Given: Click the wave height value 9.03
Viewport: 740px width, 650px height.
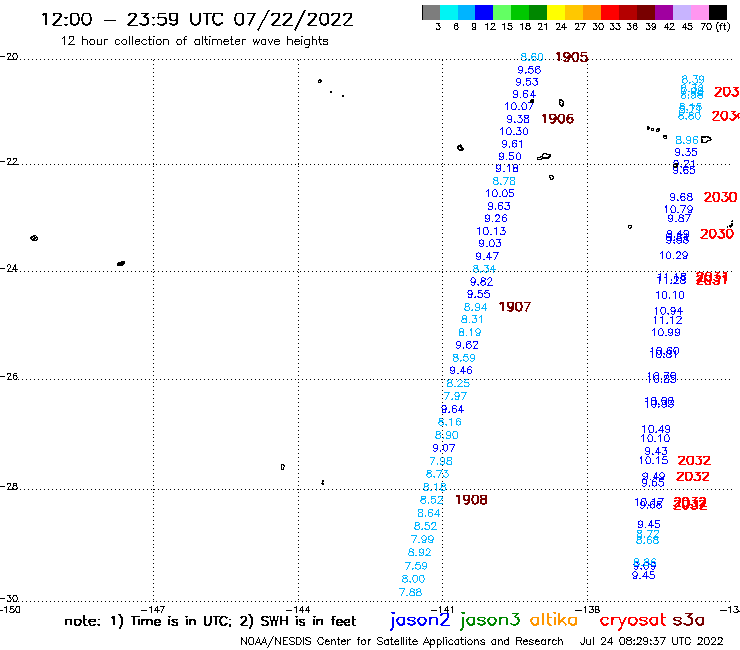Looking at the screenshot, I should (490, 243).
